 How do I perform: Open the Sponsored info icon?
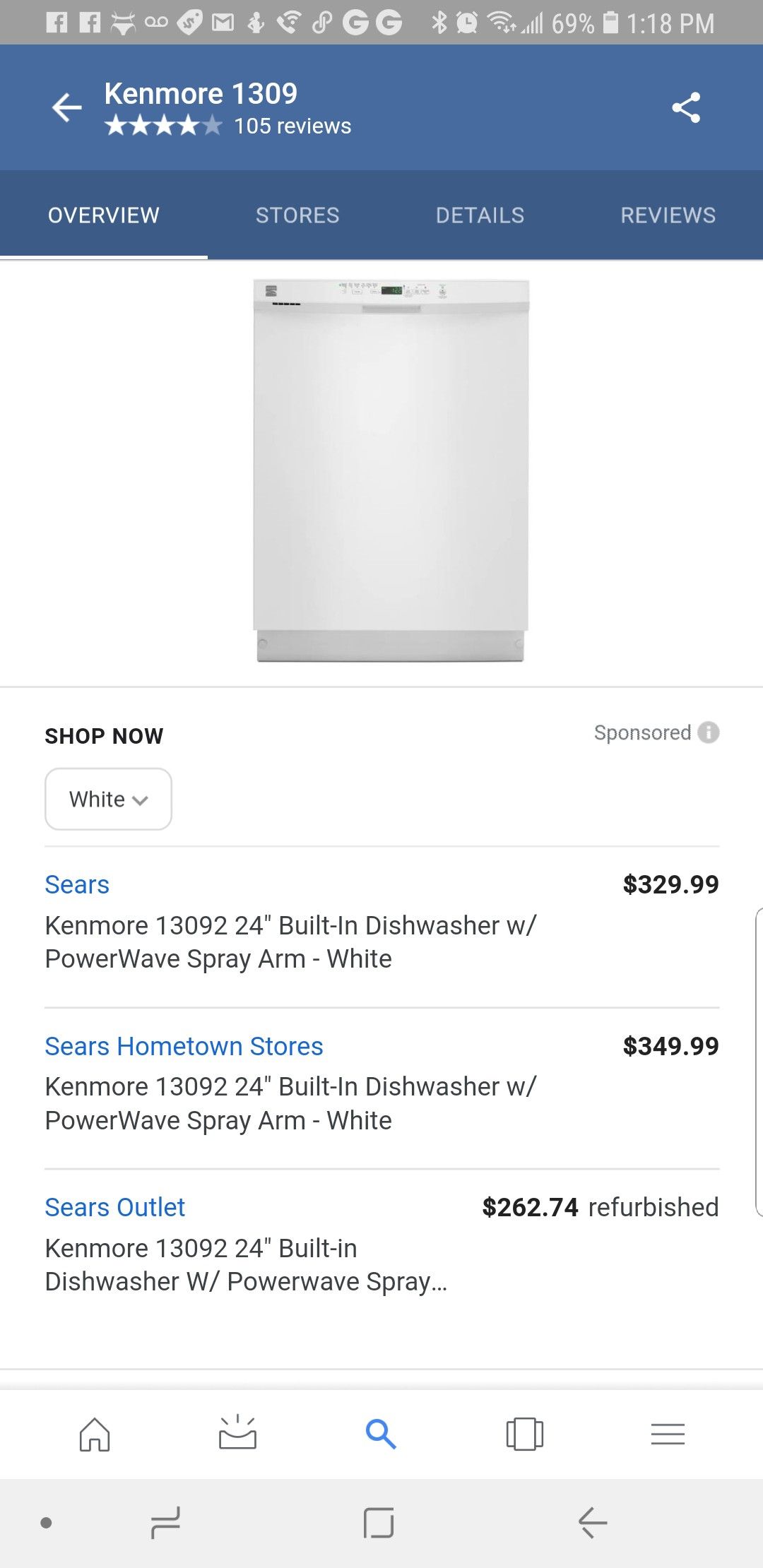[709, 732]
